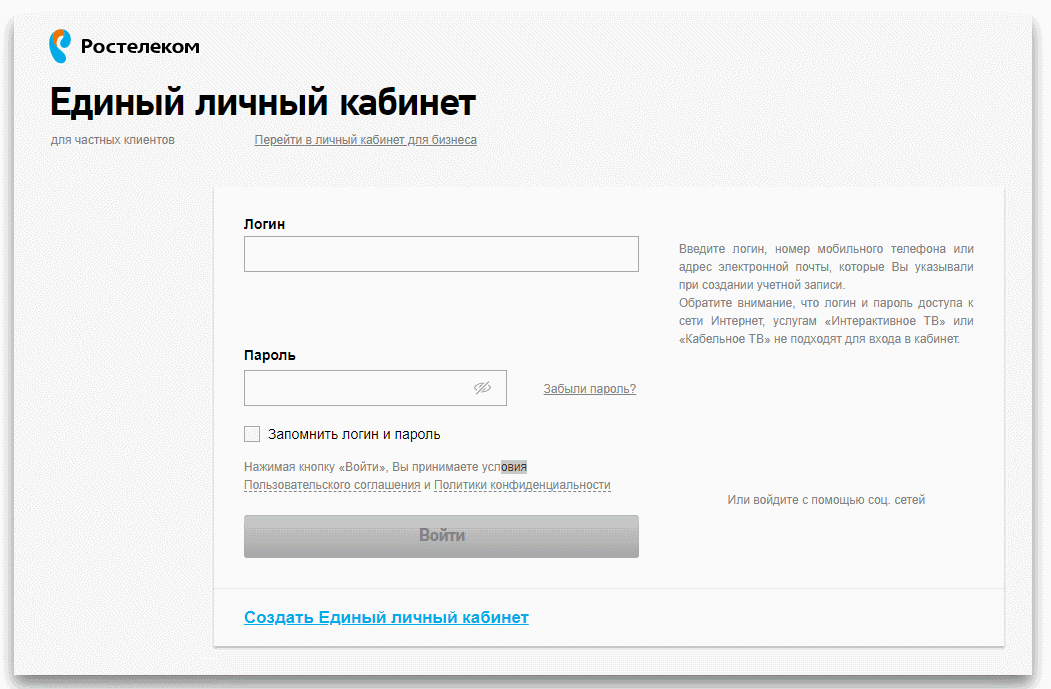Image resolution: width=1051 pixels, height=689 pixels.
Task: Open 'Пользовательского соглашения' link
Action: (x=332, y=485)
